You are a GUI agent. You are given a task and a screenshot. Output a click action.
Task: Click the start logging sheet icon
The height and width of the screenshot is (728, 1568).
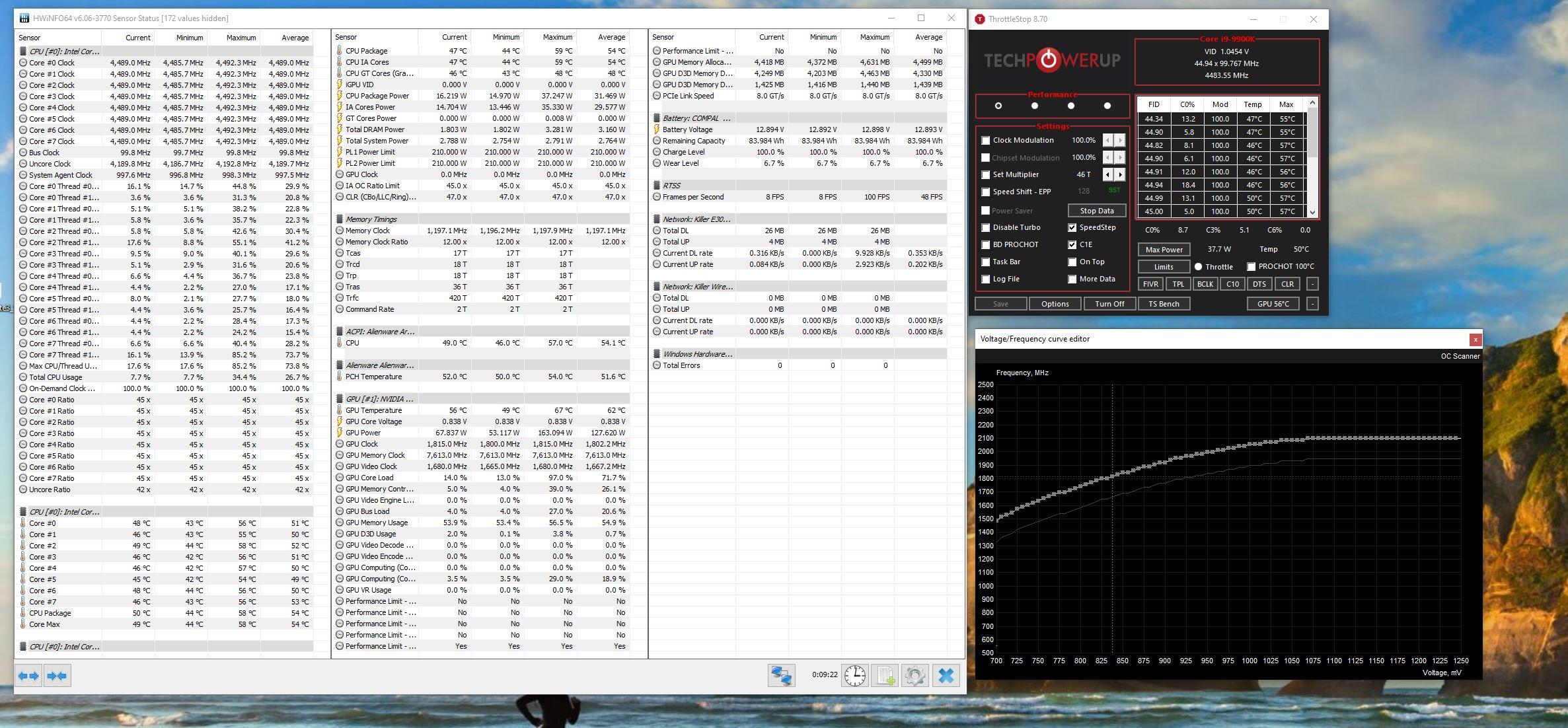pyautogui.click(x=885, y=675)
